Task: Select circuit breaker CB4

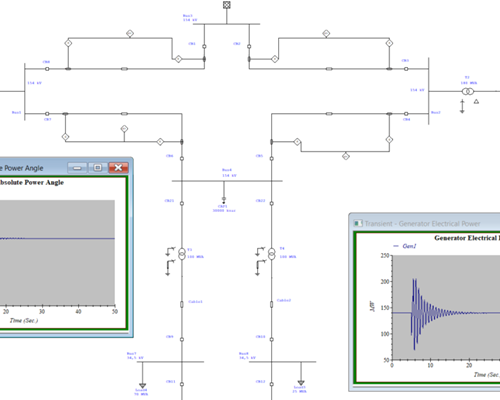Action: pyautogui.click(x=406, y=114)
